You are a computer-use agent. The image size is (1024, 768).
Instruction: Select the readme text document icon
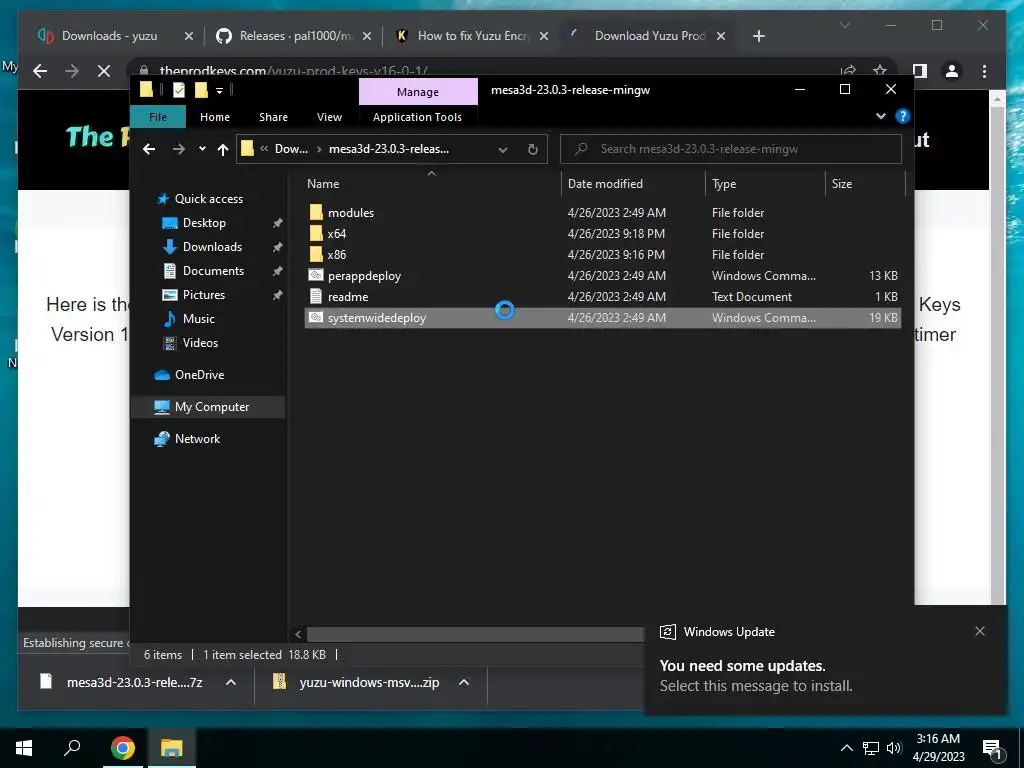[316, 296]
